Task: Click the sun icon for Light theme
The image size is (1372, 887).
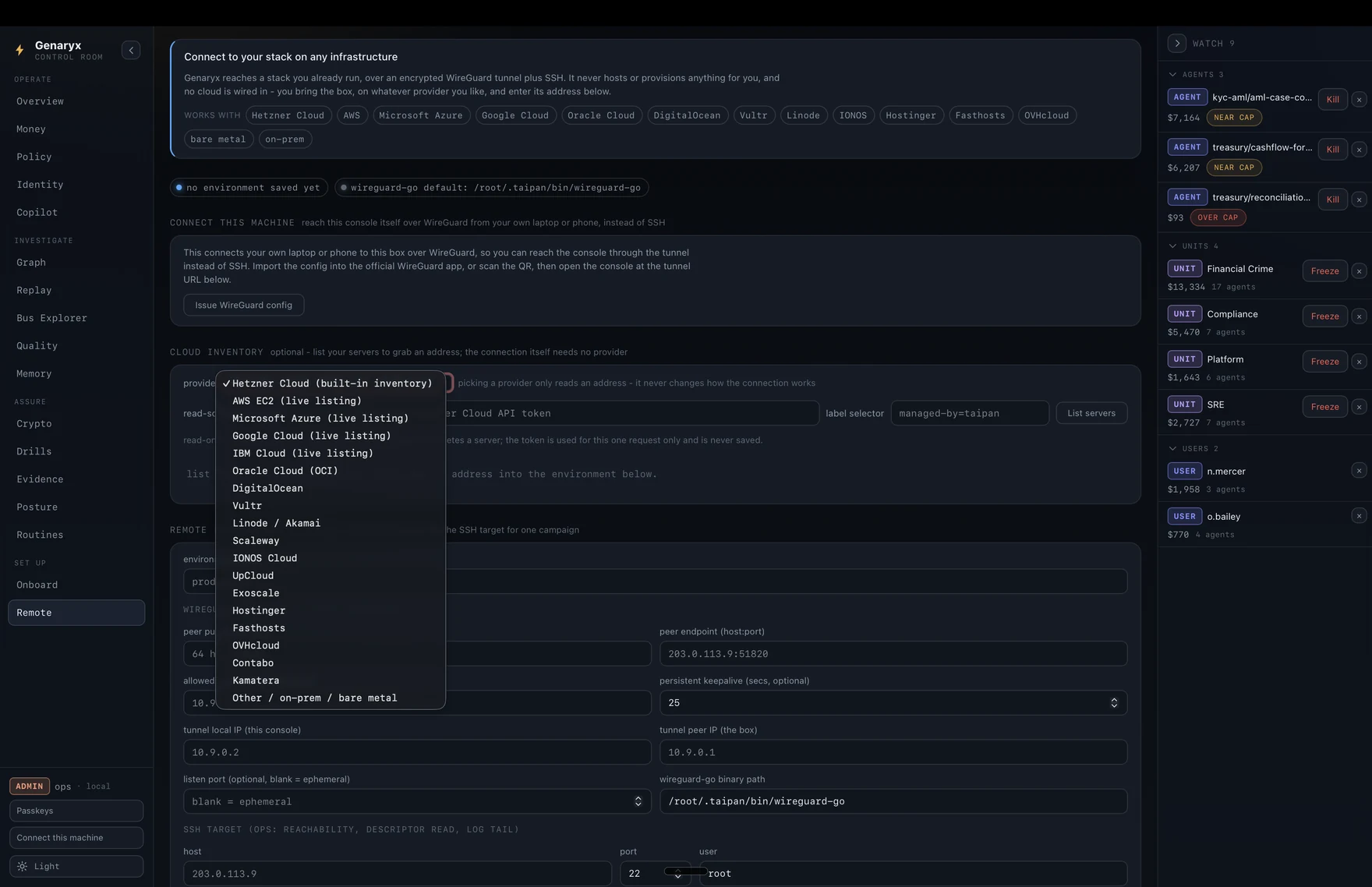Action: 22,867
